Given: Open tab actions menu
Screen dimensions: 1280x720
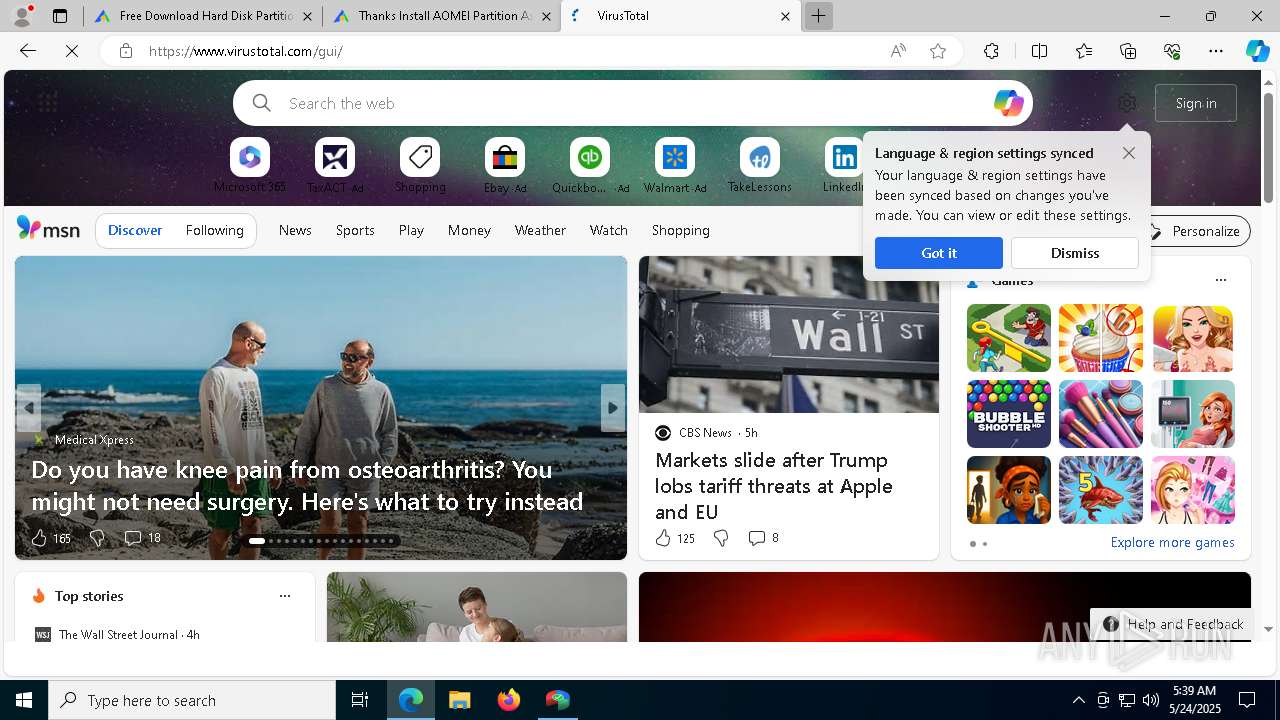Looking at the screenshot, I should tap(60, 16).
